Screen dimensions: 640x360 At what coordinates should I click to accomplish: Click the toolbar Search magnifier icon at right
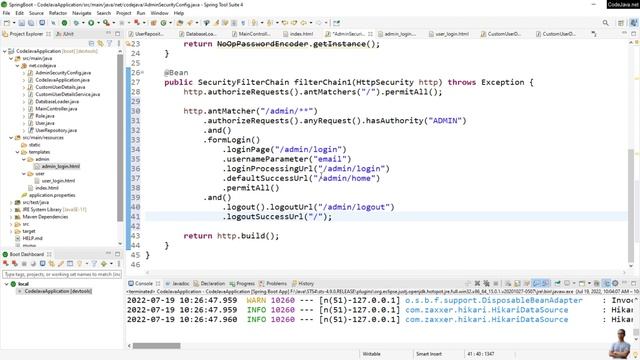pos(606,23)
